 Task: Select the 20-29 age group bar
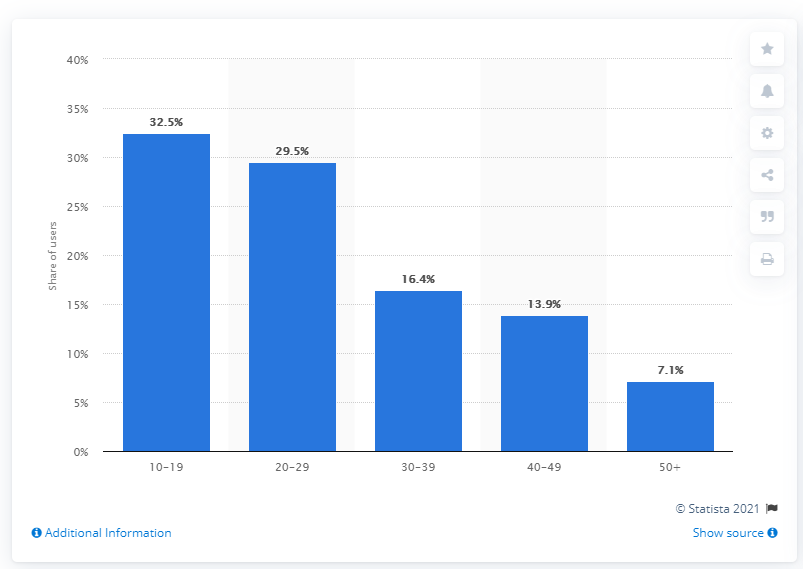[292, 307]
